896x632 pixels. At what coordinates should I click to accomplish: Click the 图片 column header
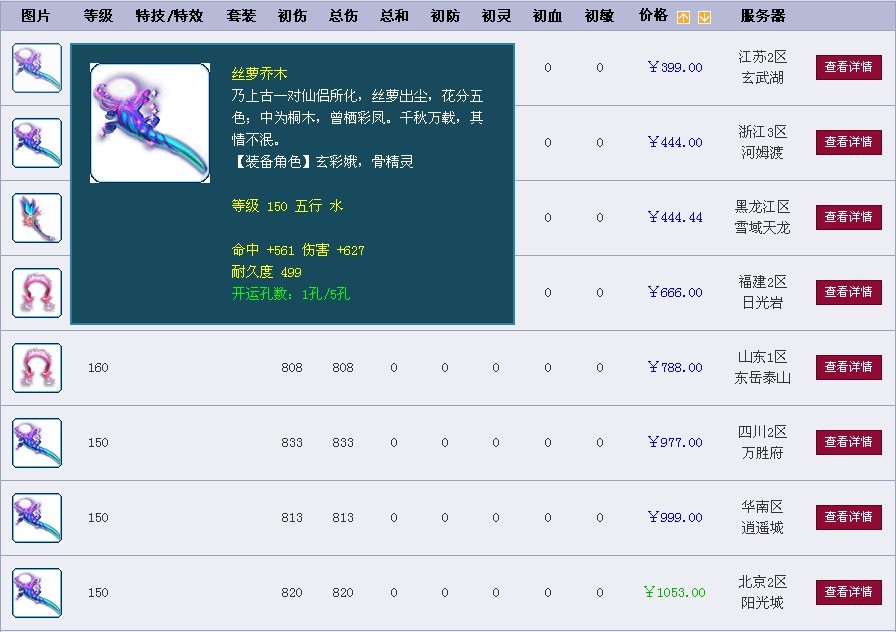(x=35, y=16)
